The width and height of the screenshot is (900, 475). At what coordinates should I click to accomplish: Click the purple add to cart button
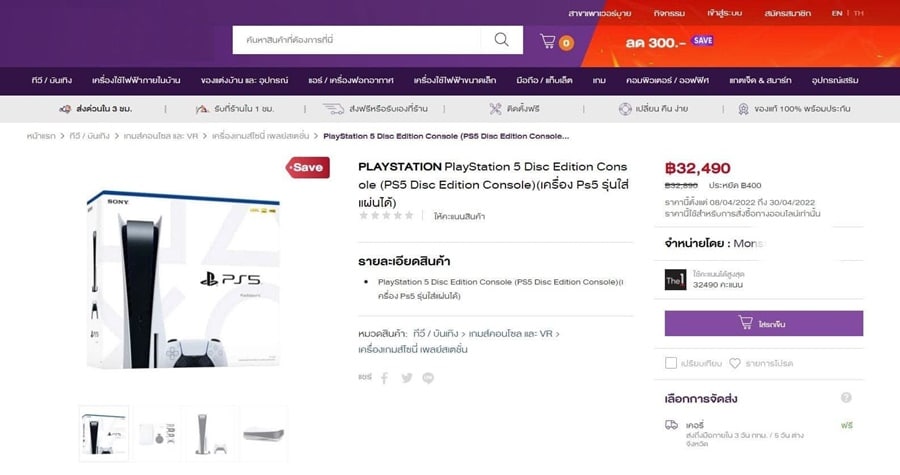pyautogui.click(x=763, y=324)
